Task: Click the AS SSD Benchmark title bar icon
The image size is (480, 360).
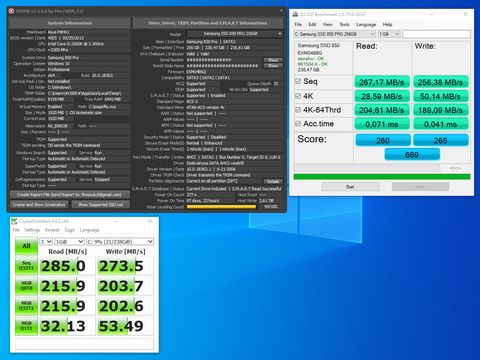Action: 295,14
